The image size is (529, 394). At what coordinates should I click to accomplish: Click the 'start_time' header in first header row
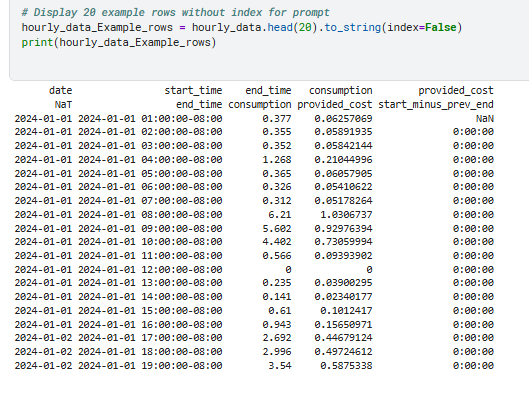193,90
